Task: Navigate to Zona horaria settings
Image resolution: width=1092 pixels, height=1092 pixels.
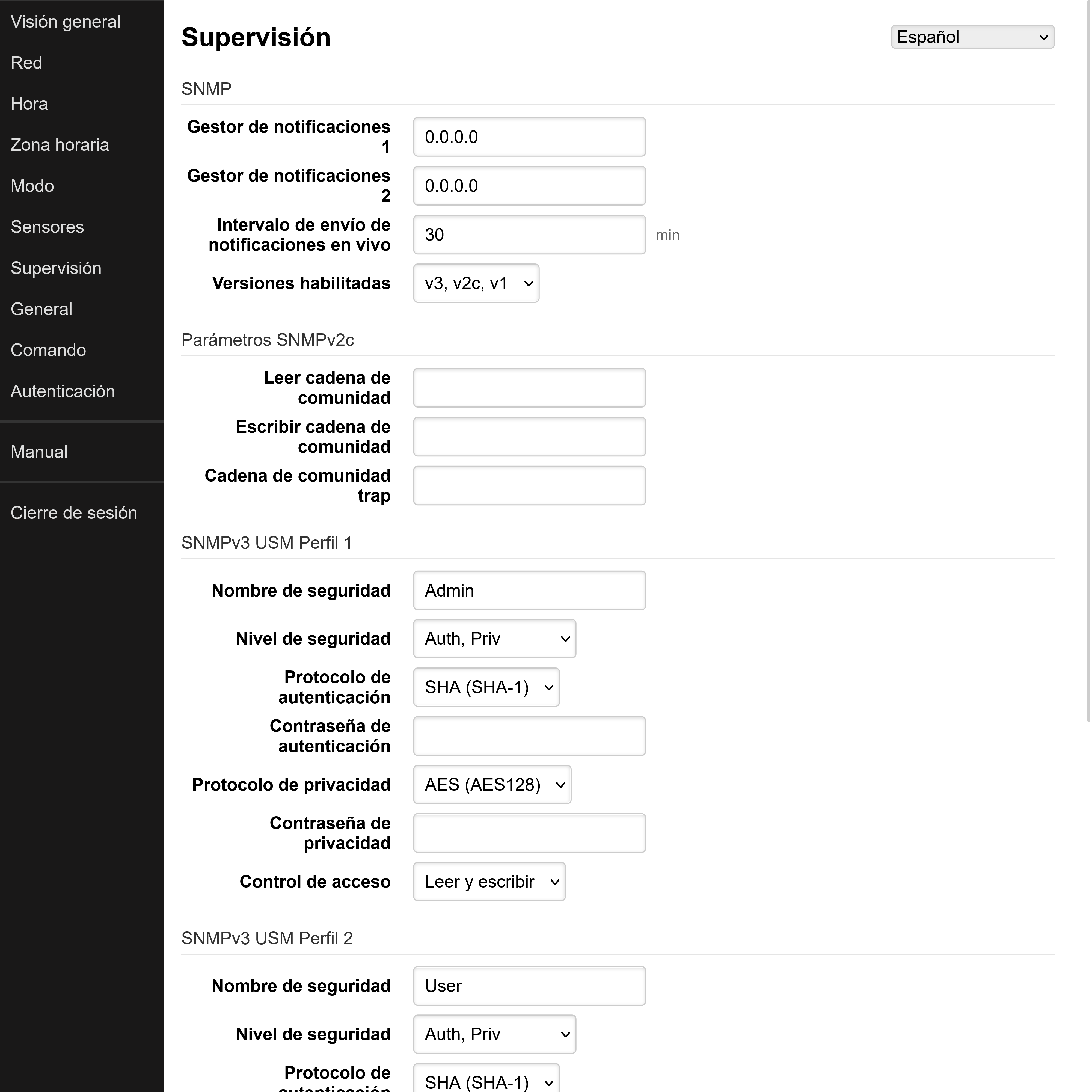Action: [x=59, y=144]
